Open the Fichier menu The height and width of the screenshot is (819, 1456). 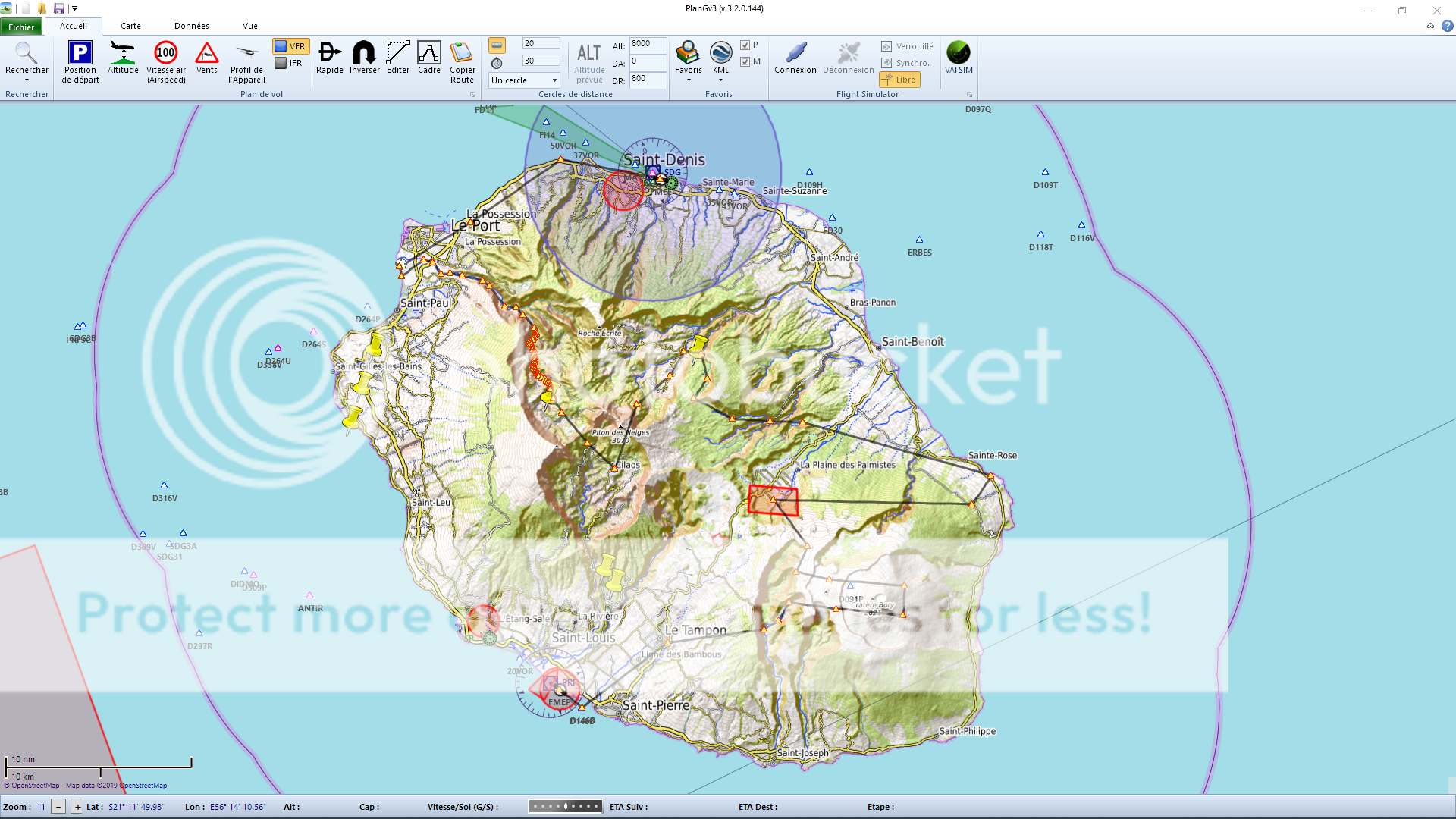21,27
